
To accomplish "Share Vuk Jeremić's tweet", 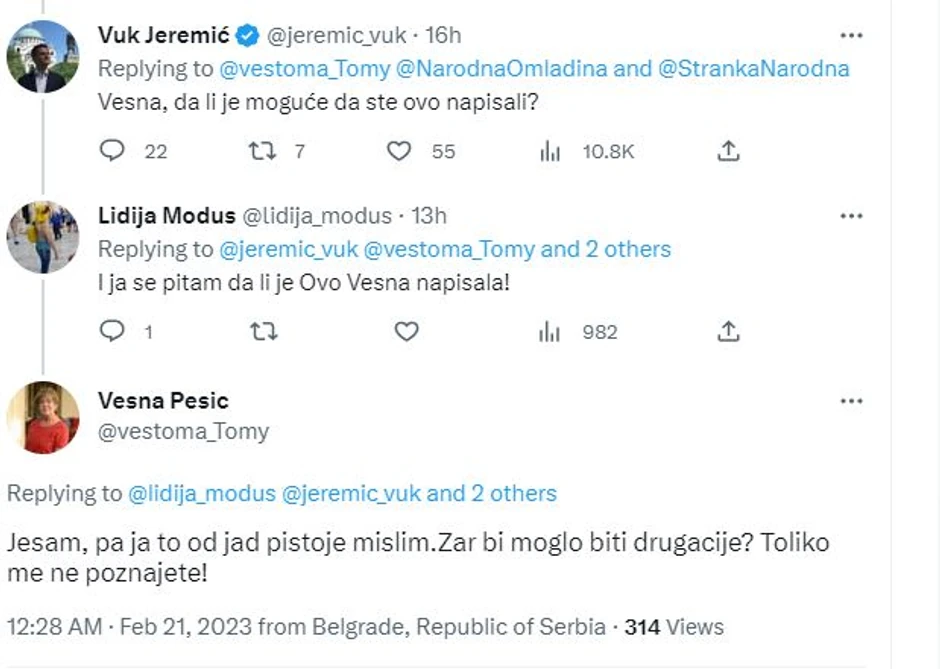I will point(729,151).
